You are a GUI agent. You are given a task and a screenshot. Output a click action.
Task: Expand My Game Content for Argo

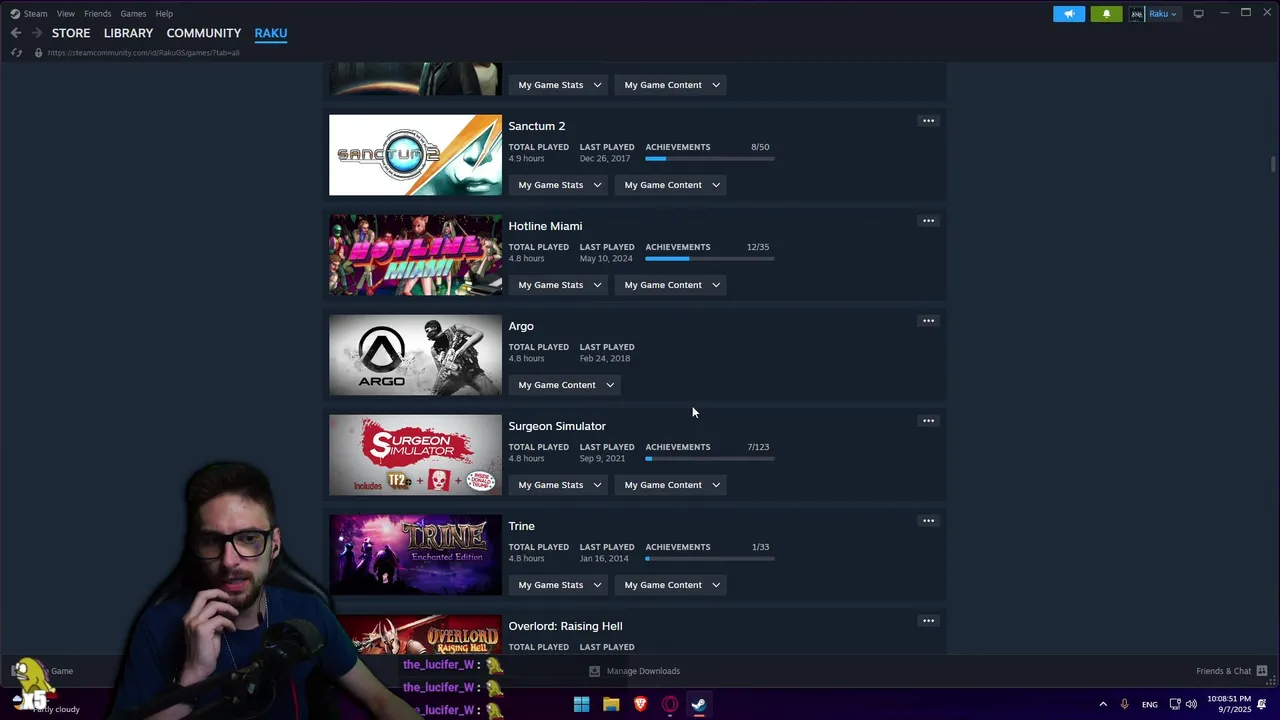point(566,385)
